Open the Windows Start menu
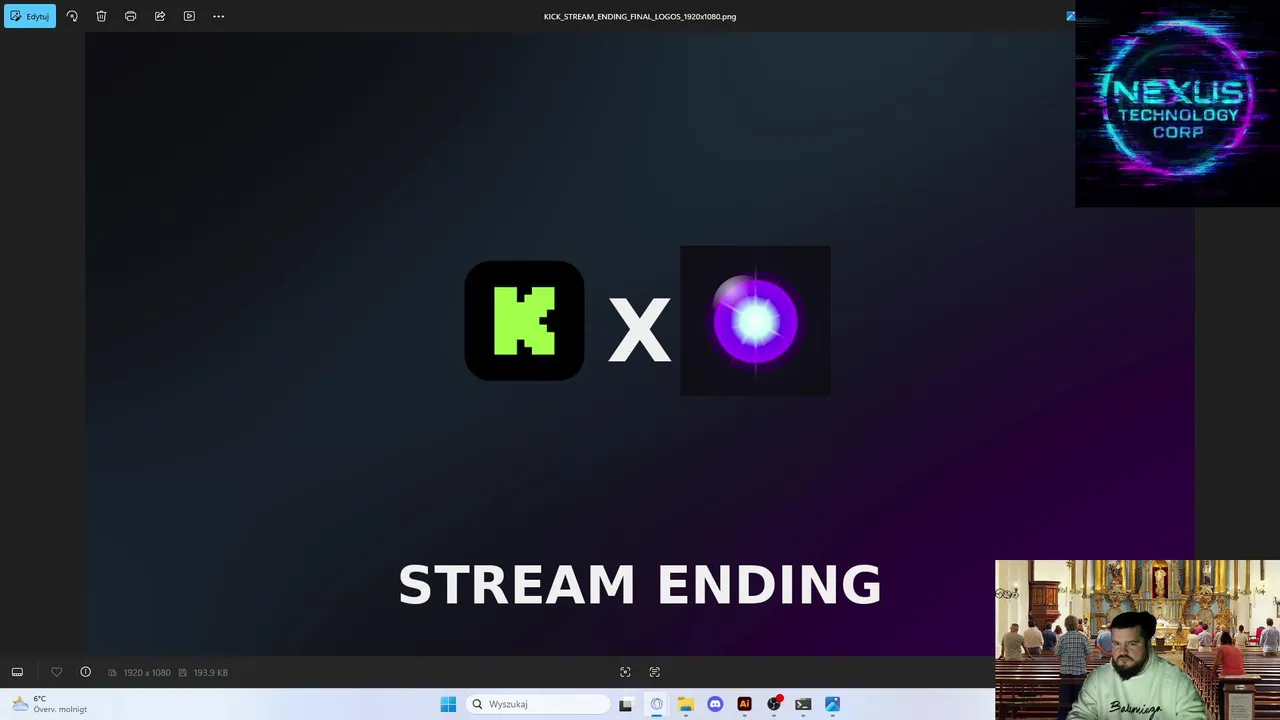This screenshot has height=720, width=1280. [448, 704]
